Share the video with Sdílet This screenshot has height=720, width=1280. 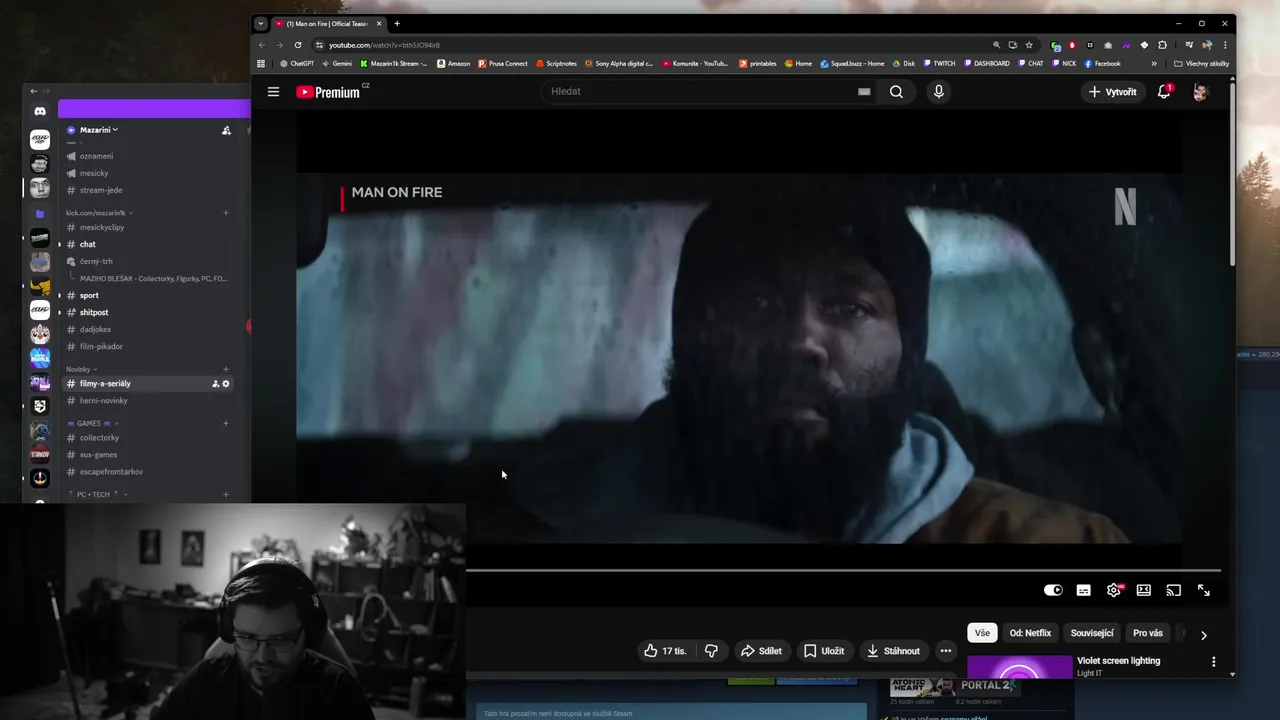pos(761,651)
